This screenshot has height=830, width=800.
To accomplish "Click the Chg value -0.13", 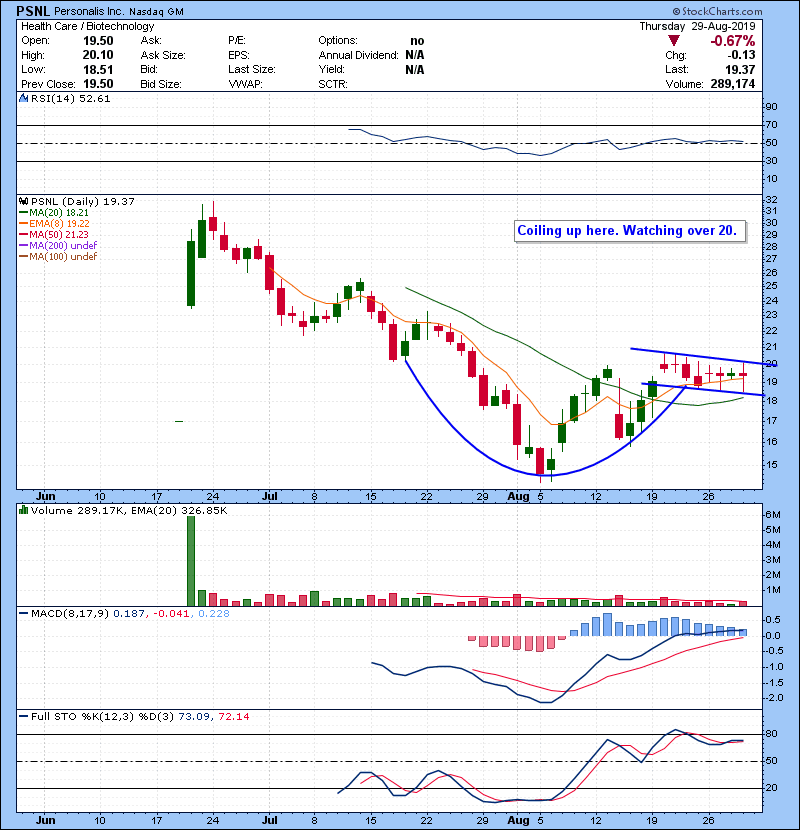I will coord(740,55).
